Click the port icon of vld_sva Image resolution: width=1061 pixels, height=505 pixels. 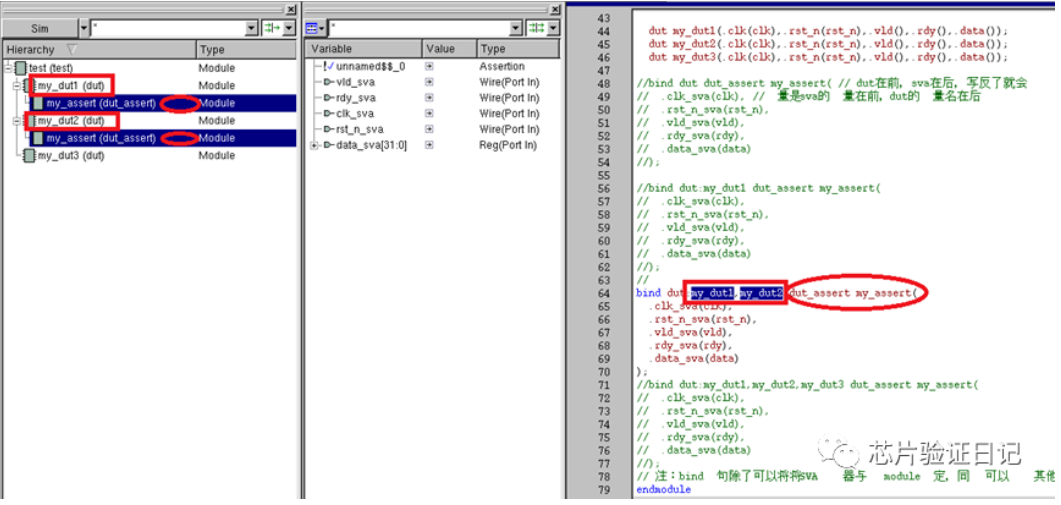point(329,82)
